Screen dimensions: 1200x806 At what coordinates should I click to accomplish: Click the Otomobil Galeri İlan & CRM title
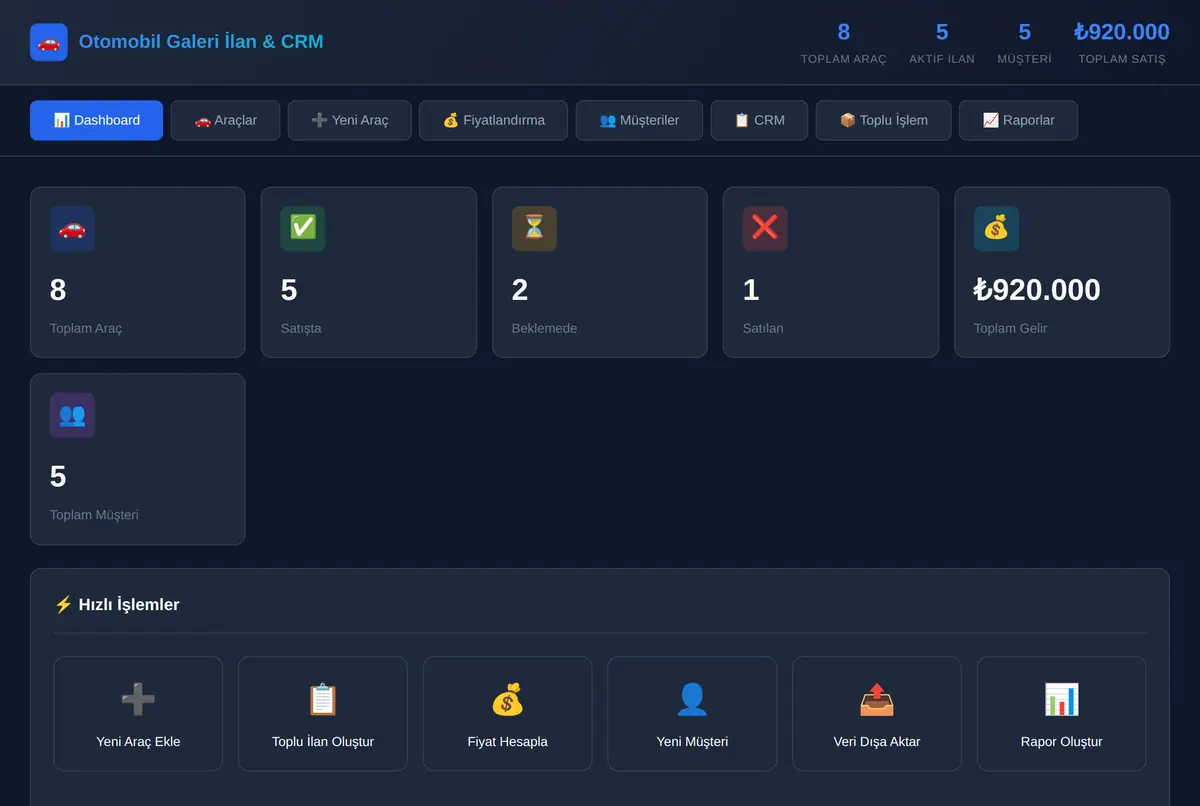click(x=201, y=42)
